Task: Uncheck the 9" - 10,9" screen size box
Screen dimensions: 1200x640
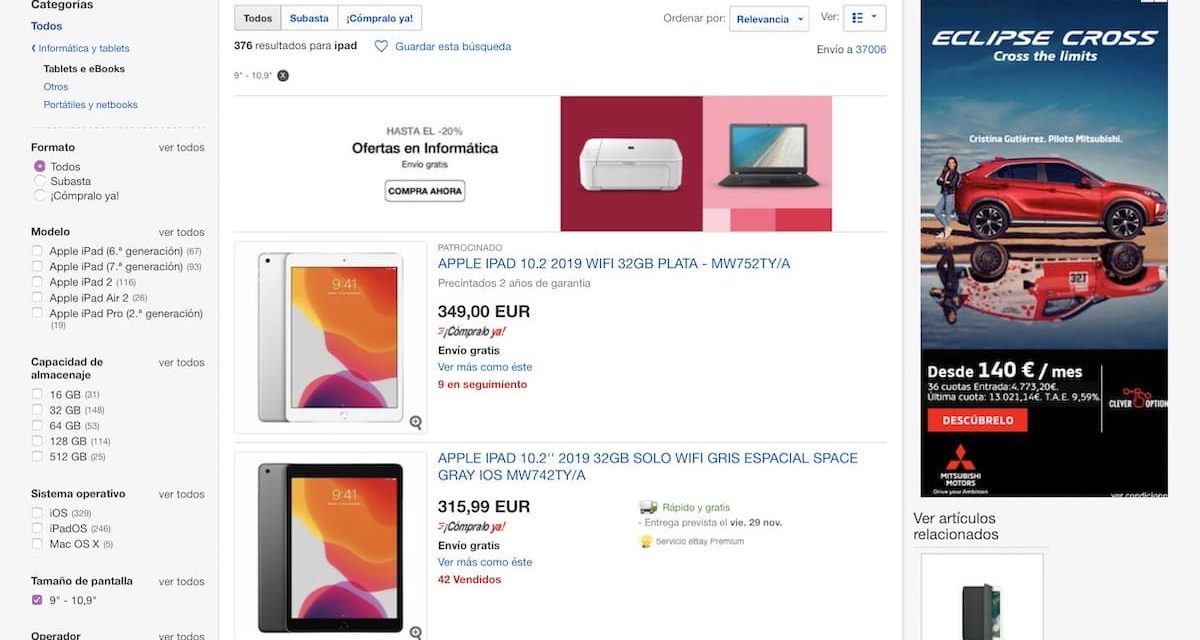Action: [x=37, y=600]
